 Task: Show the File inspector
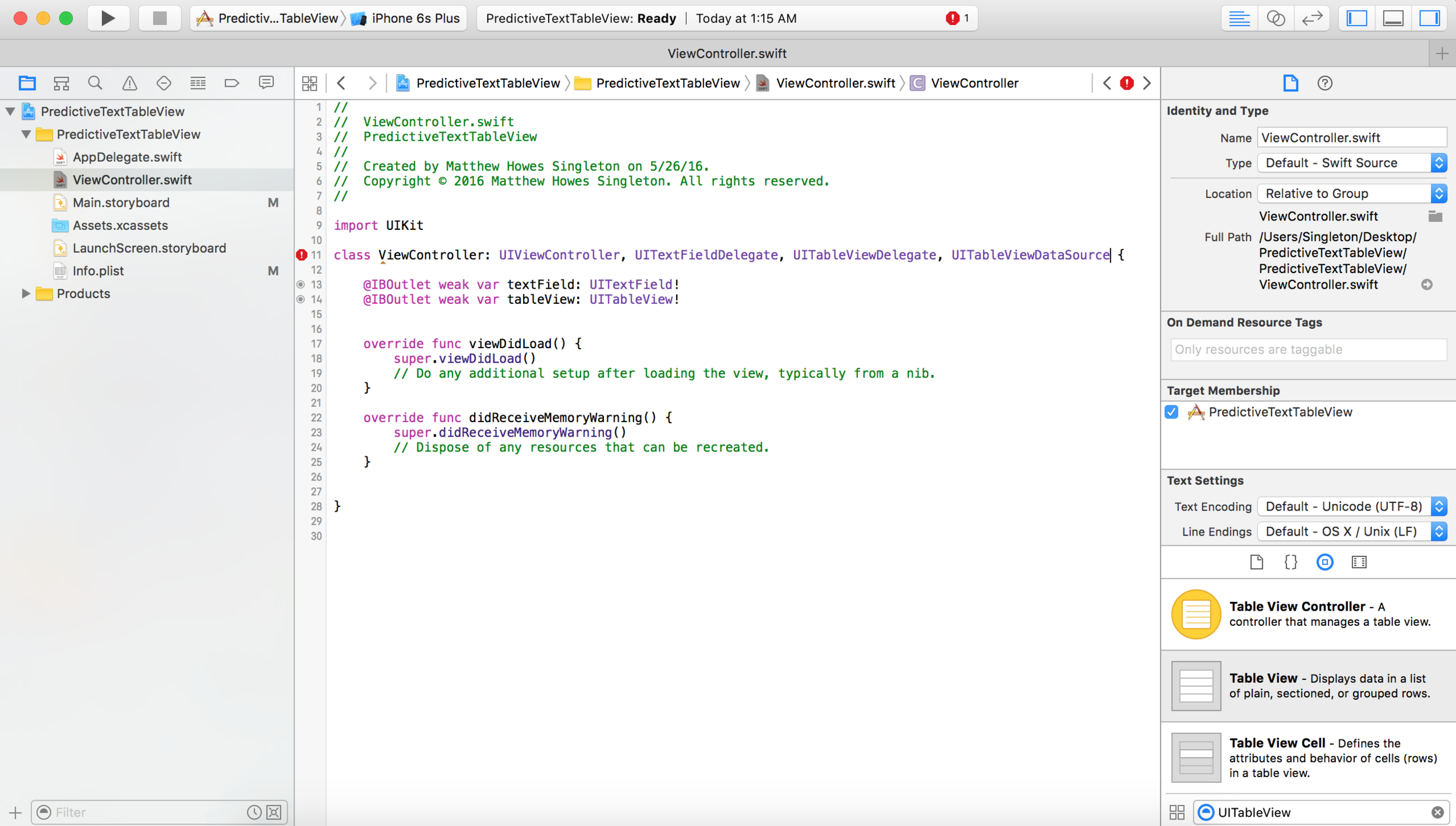click(x=1291, y=83)
